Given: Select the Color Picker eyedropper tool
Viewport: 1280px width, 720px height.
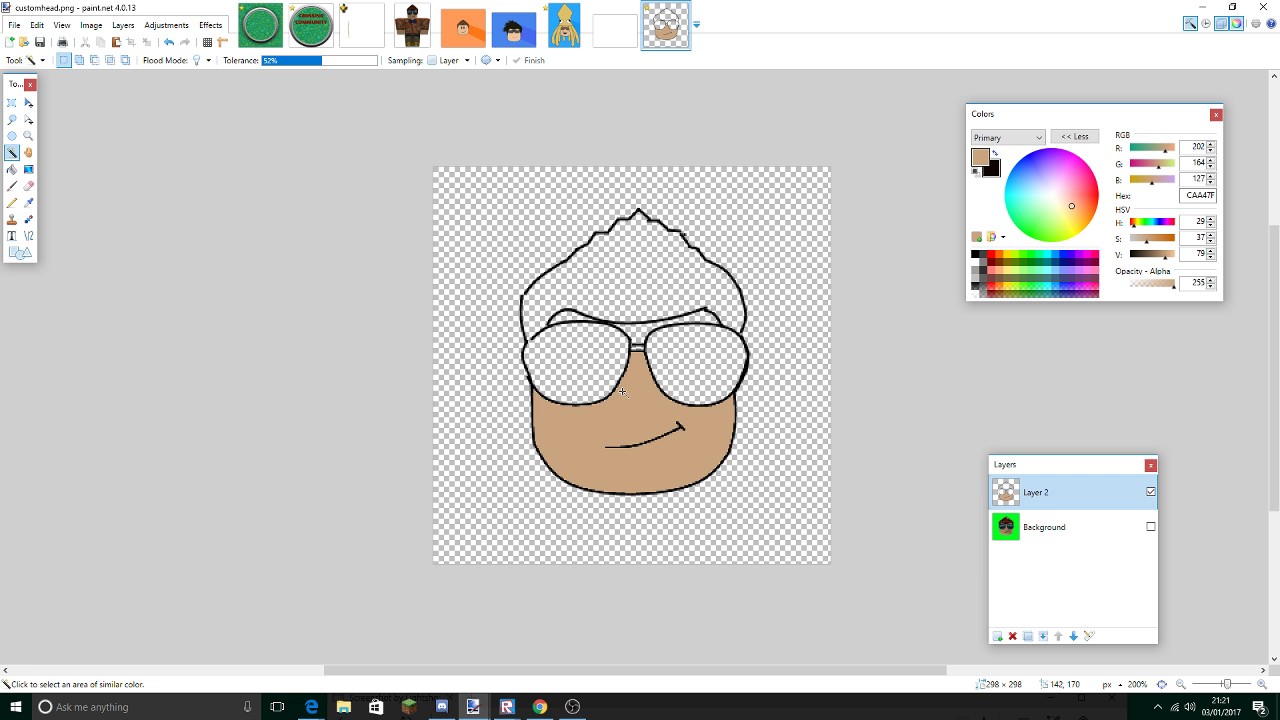Looking at the screenshot, I should pyautogui.click(x=28, y=203).
